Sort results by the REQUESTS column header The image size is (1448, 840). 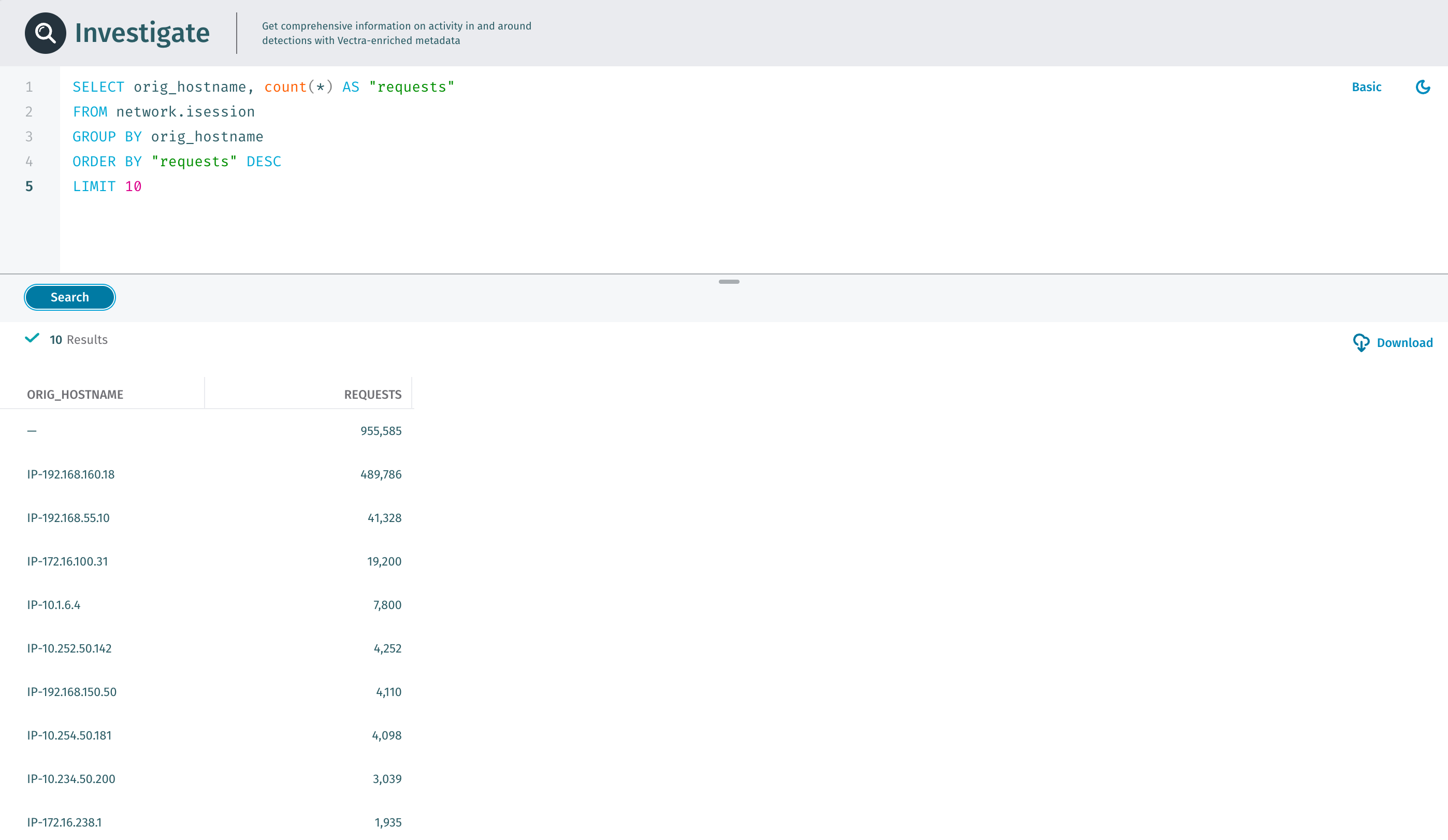tap(372, 394)
